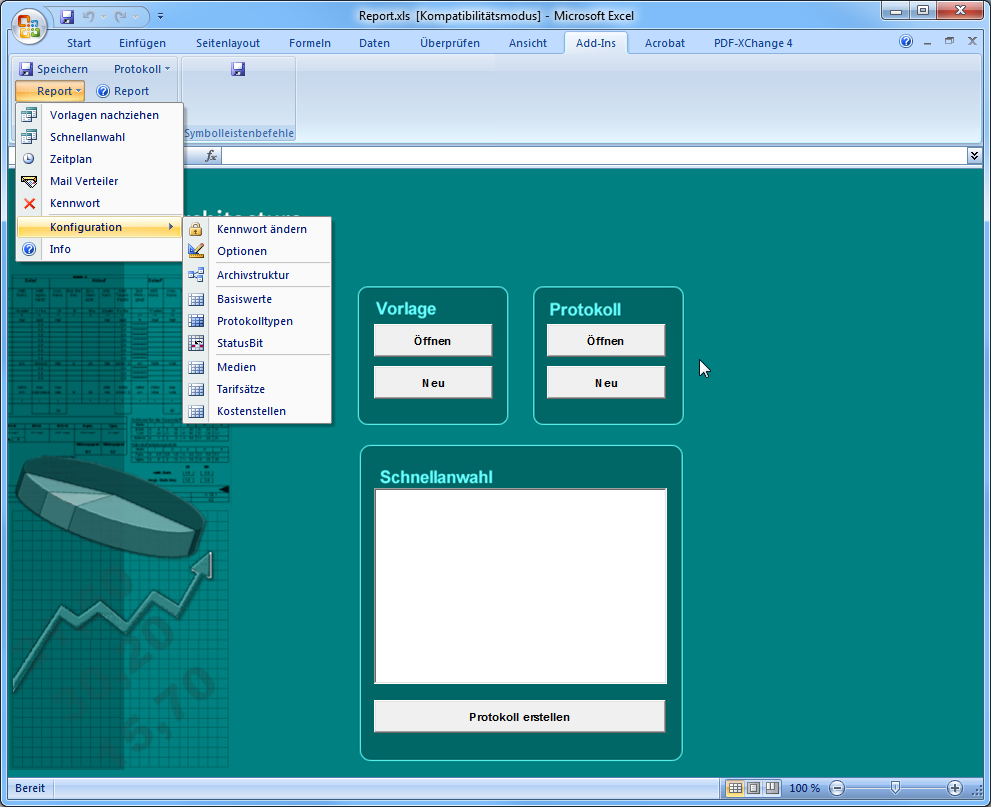Click the Zeitplan clock icon
The height and width of the screenshot is (807, 991).
[x=29, y=159]
